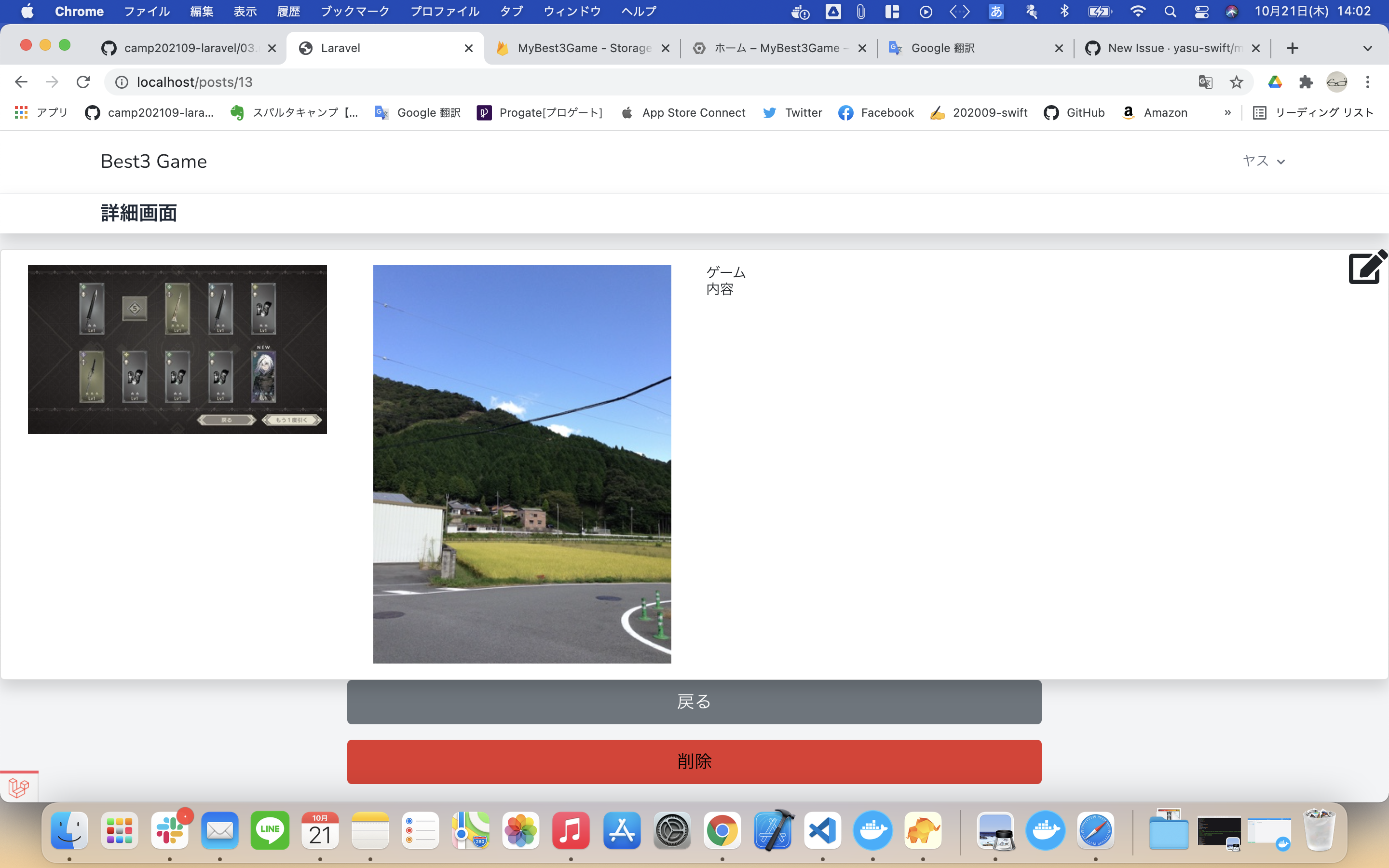1389x868 pixels.
Task: Reload the localhost page
Action: tap(83, 82)
